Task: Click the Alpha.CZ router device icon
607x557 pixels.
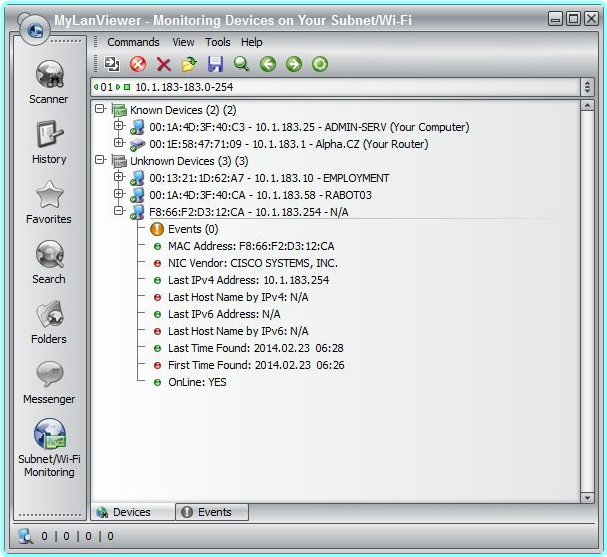Action: tap(137, 144)
